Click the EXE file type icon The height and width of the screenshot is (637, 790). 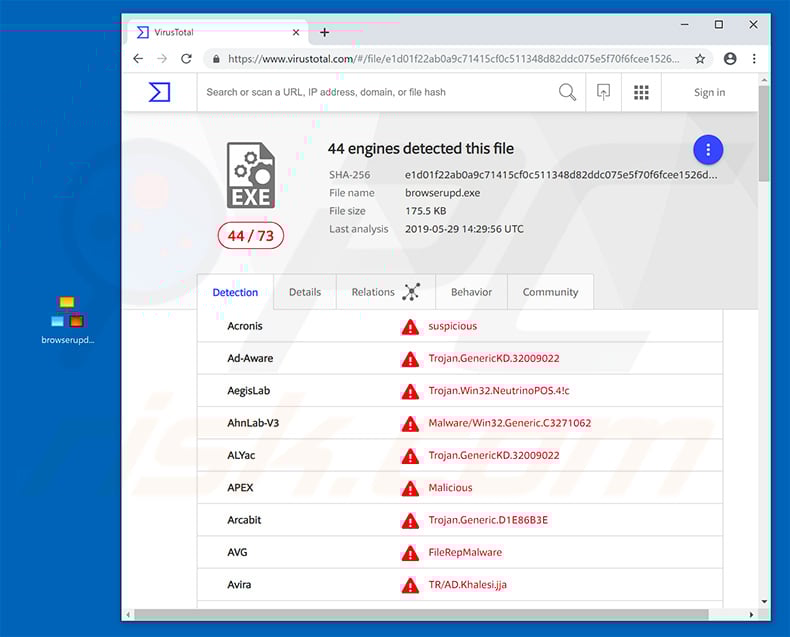pos(250,175)
